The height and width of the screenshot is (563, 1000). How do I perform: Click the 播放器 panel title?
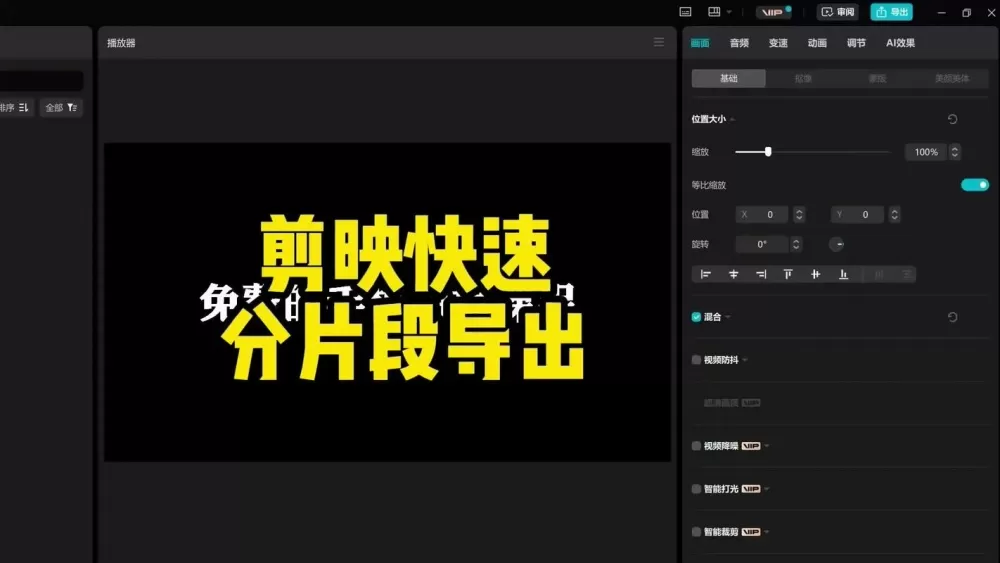[121, 43]
